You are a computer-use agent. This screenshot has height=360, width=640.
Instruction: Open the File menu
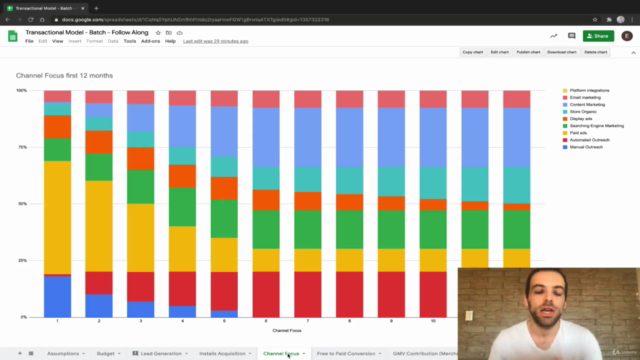pos(29,41)
